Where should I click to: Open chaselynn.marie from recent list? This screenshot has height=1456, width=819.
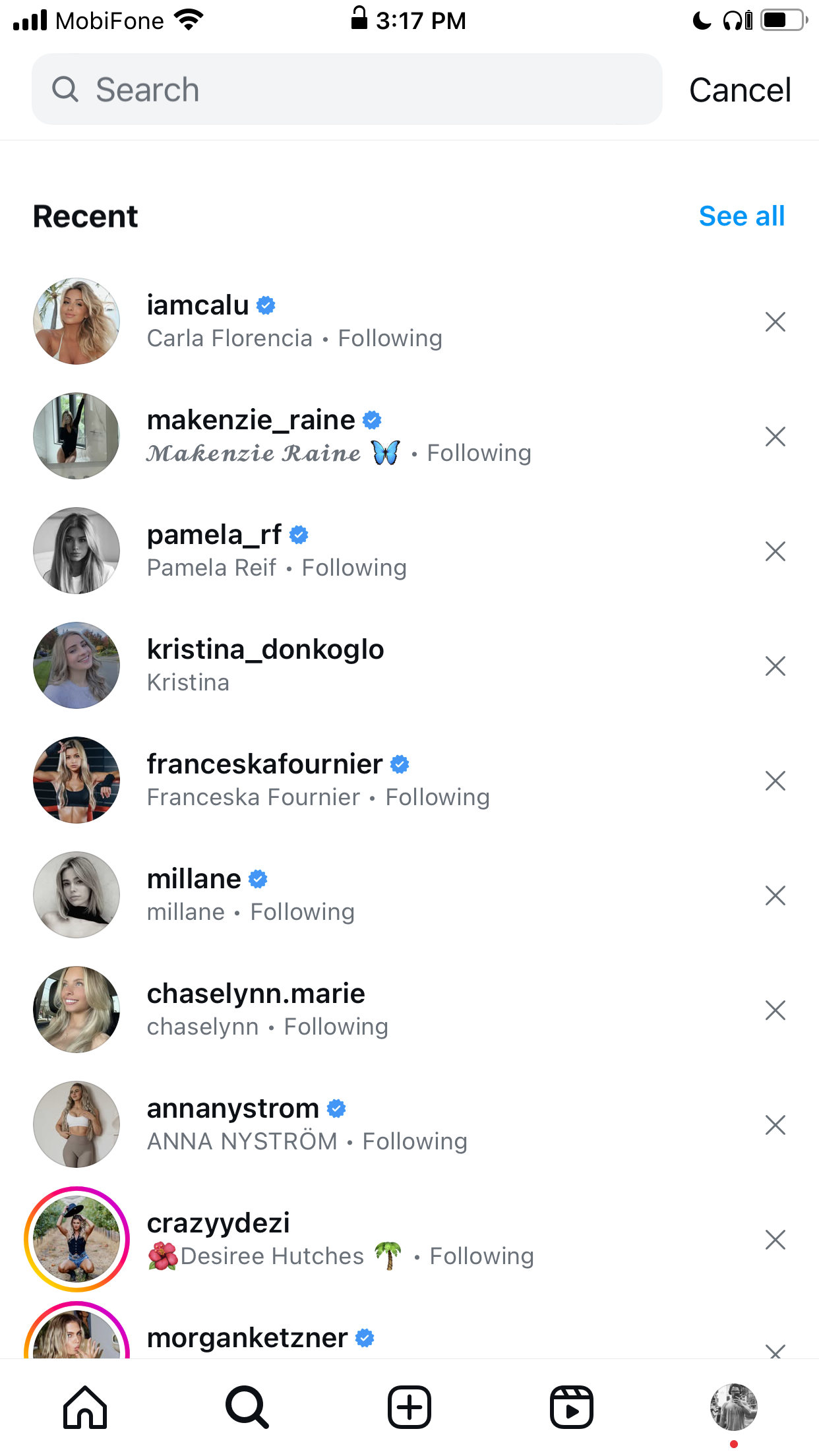pyautogui.click(x=409, y=1010)
